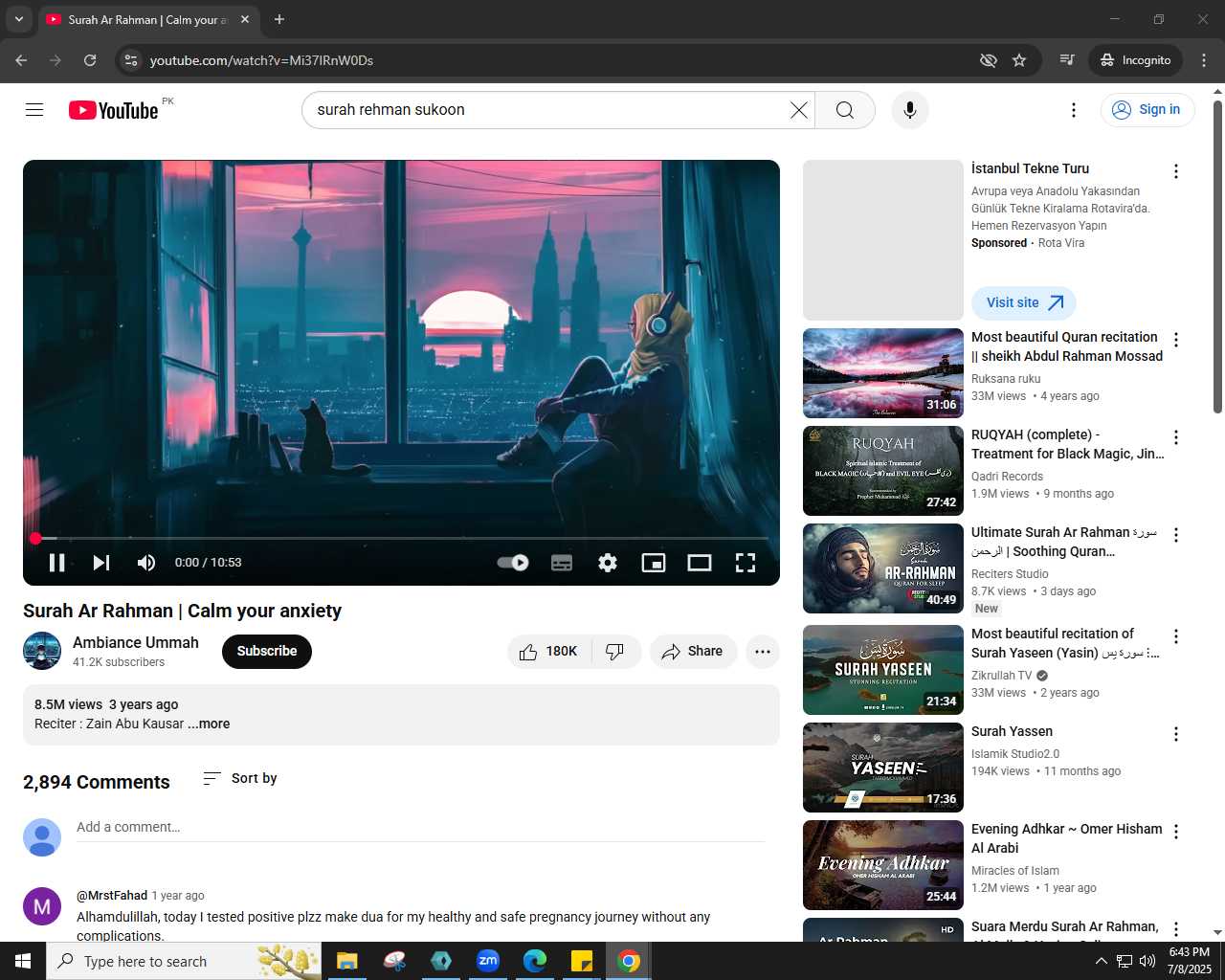The image size is (1225, 980).
Task: Open Surah Yassen video title
Action: click(x=1012, y=731)
